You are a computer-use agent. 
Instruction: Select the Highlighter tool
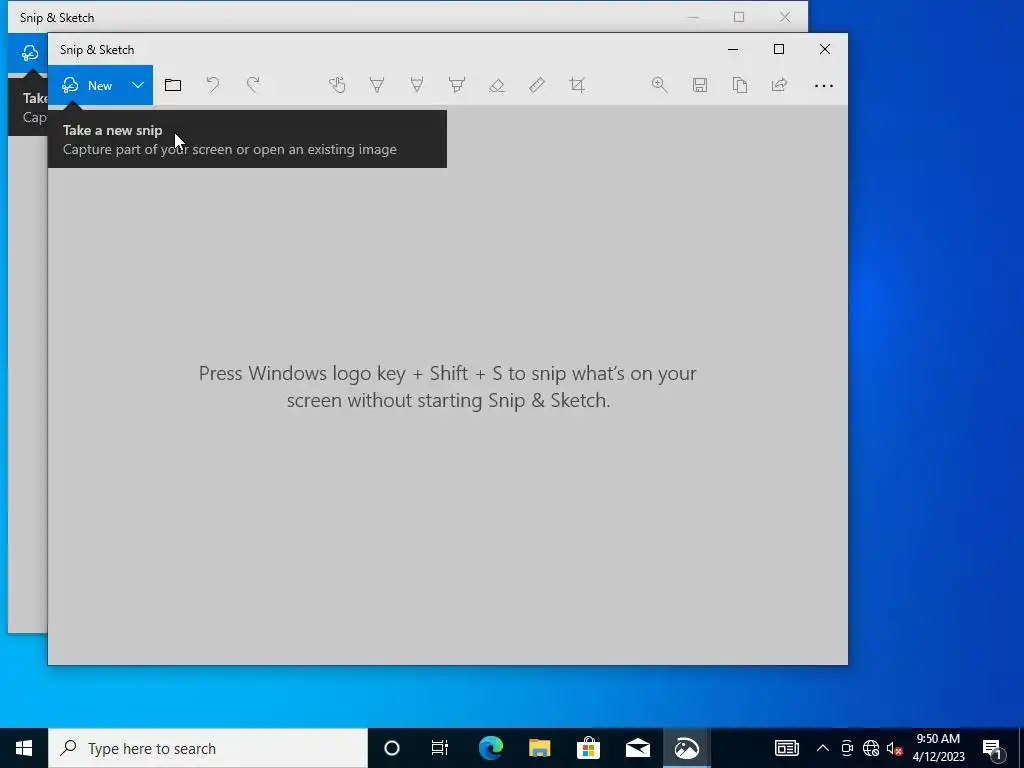(457, 85)
